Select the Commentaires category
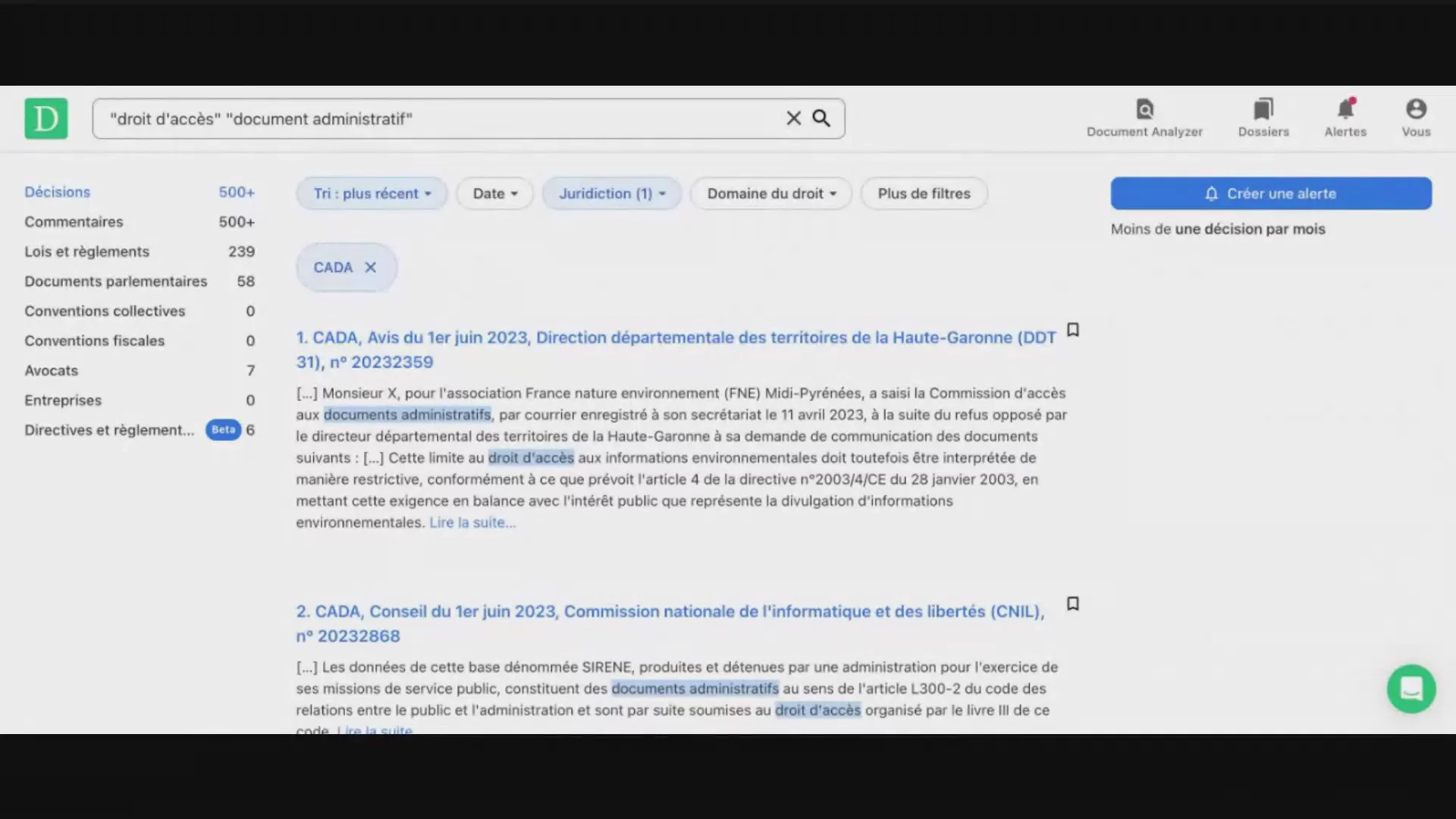This screenshot has width=1456, height=819. 140,221
